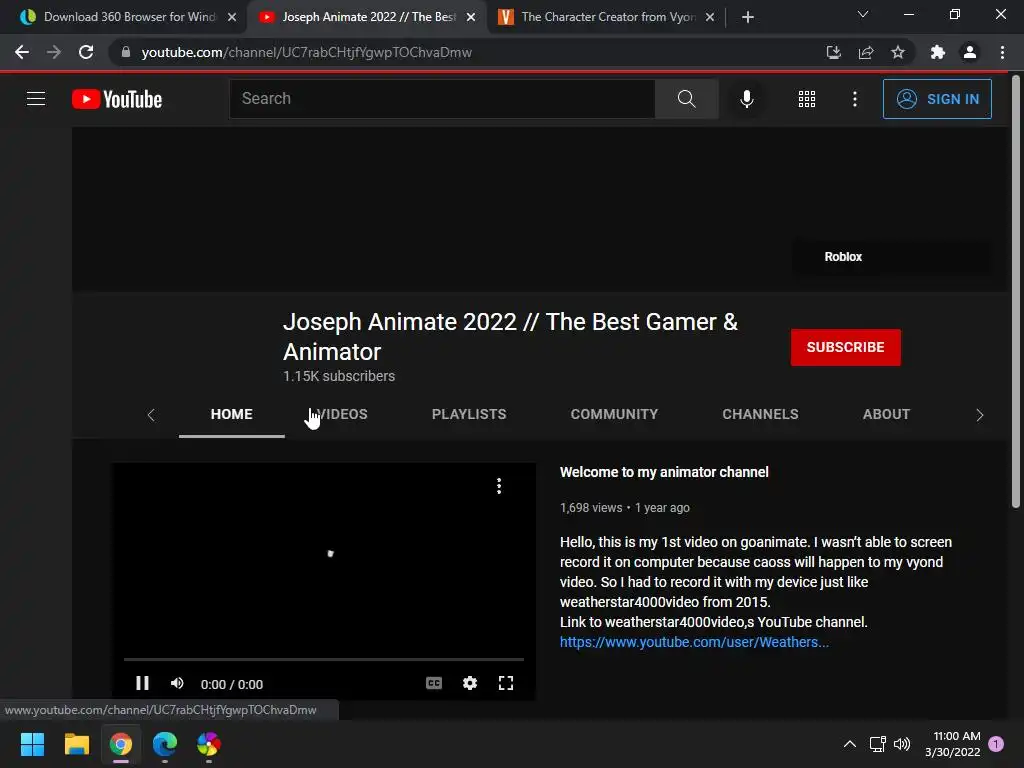Reload the current page
This screenshot has width=1024, height=768.
(x=86, y=52)
